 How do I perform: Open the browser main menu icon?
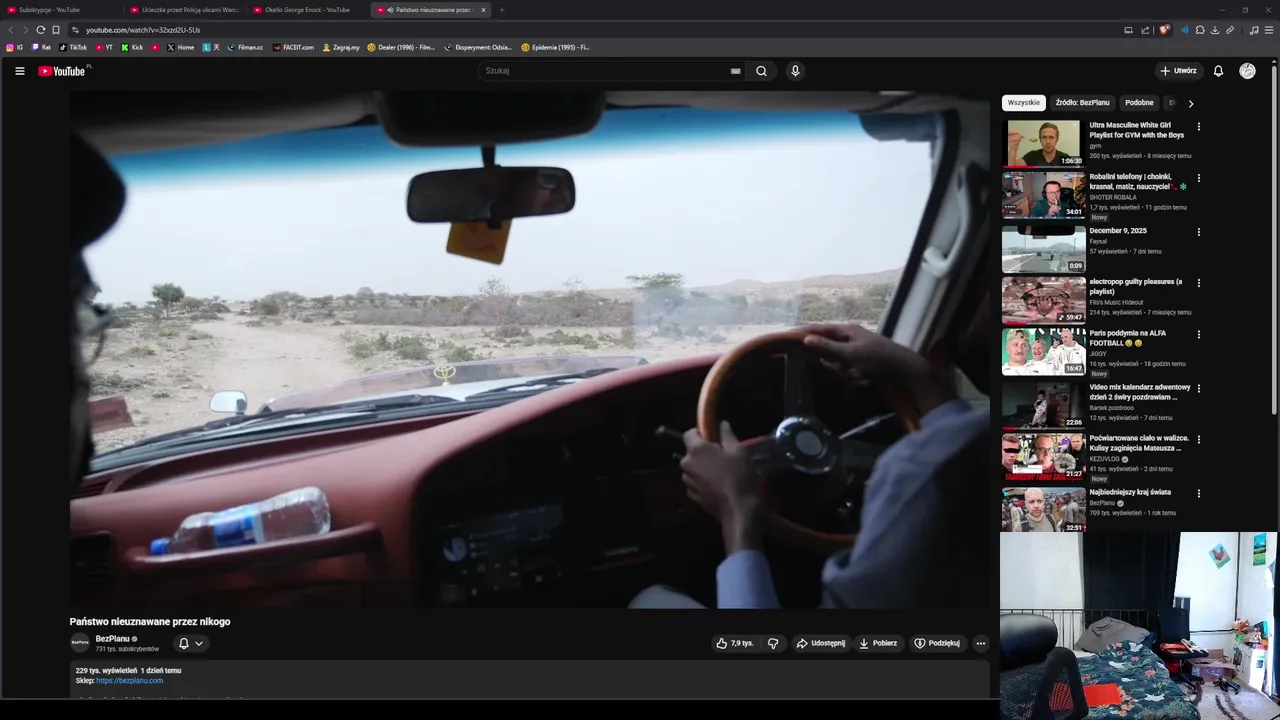pos(1269,30)
